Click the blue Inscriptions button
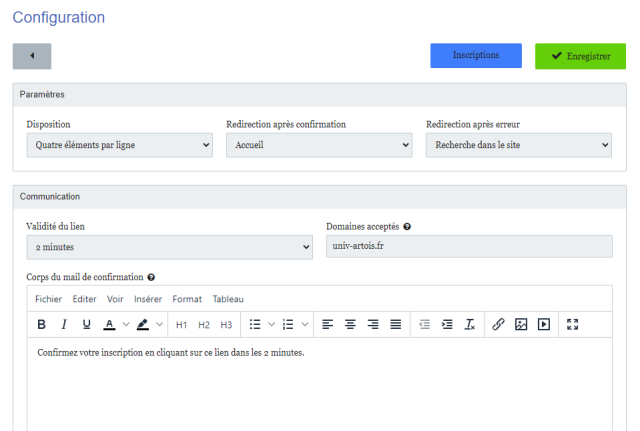Screen dimensions: 640x431 click(476, 56)
